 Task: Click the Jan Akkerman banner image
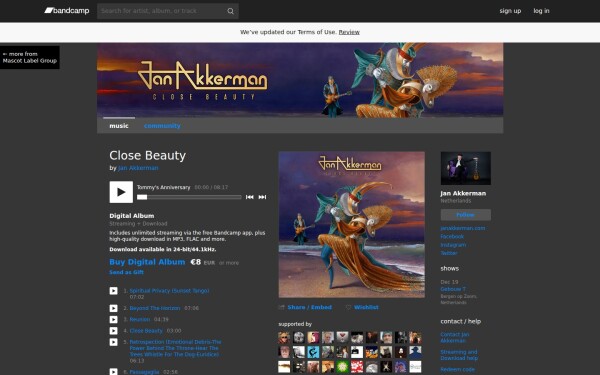click(300, 80)
